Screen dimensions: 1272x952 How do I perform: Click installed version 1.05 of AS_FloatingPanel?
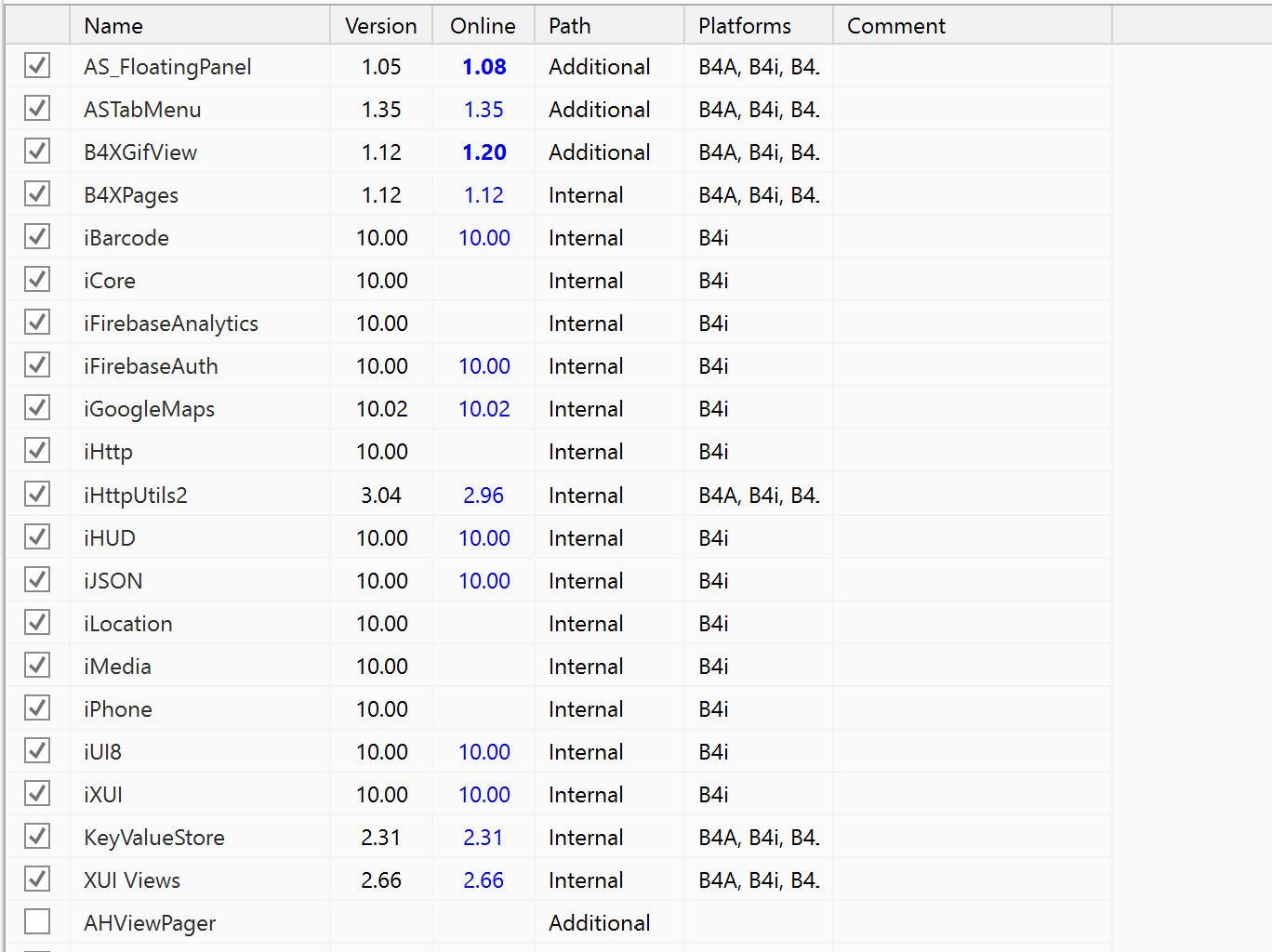(381, 67)
